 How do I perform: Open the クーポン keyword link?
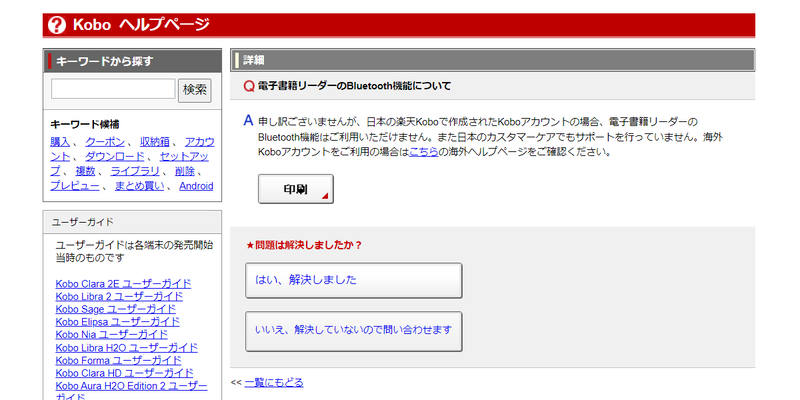tap(105, 142)
